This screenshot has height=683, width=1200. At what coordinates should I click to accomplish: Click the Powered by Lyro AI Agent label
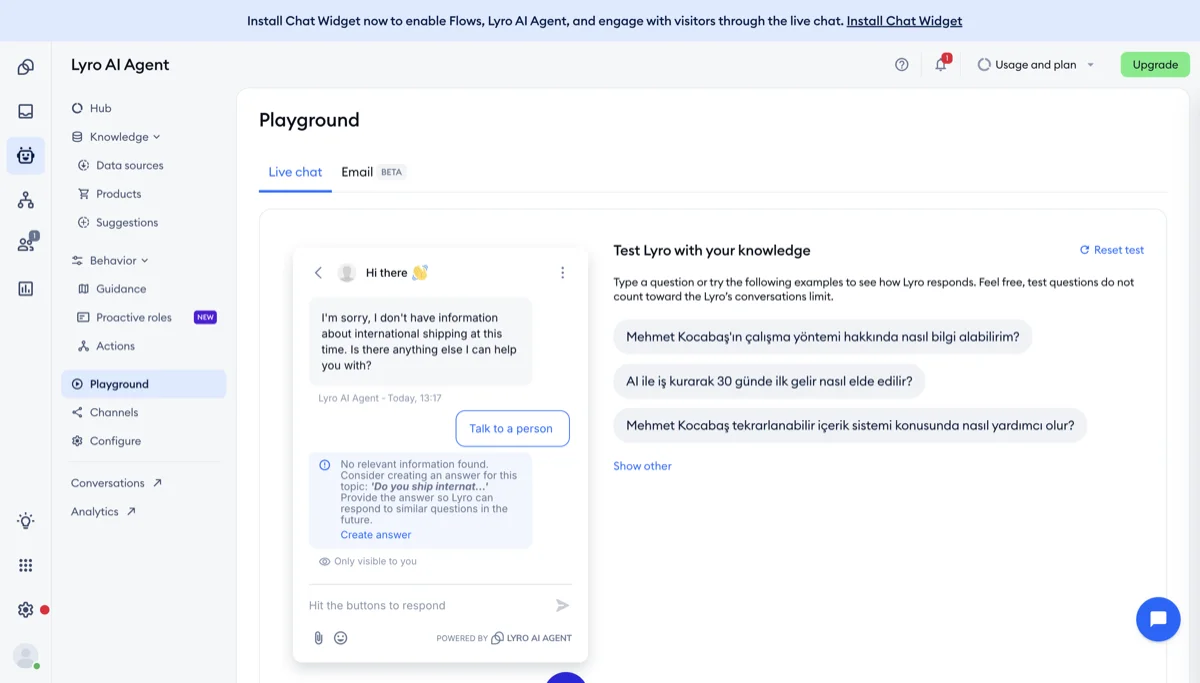point(504,638)
